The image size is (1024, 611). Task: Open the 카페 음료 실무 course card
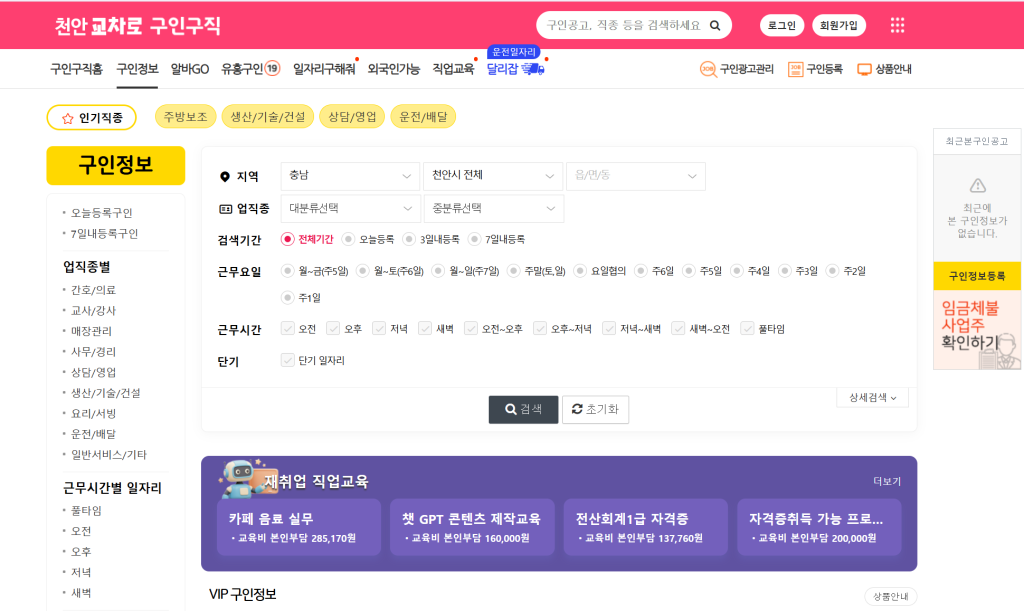(298, 527)
